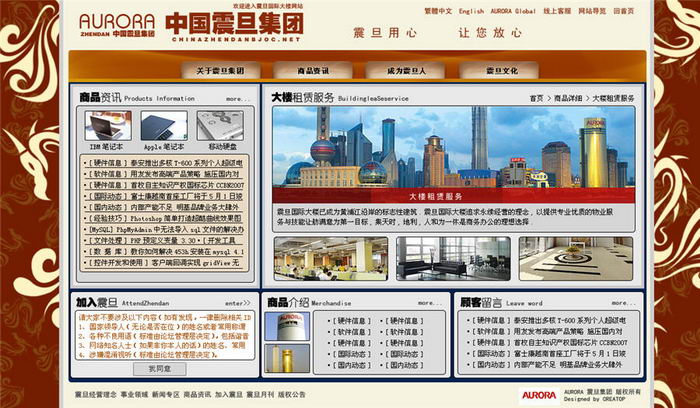Open the 震旦文化 navigation tab
Screen dimensions: 700x408
point(502,72)
